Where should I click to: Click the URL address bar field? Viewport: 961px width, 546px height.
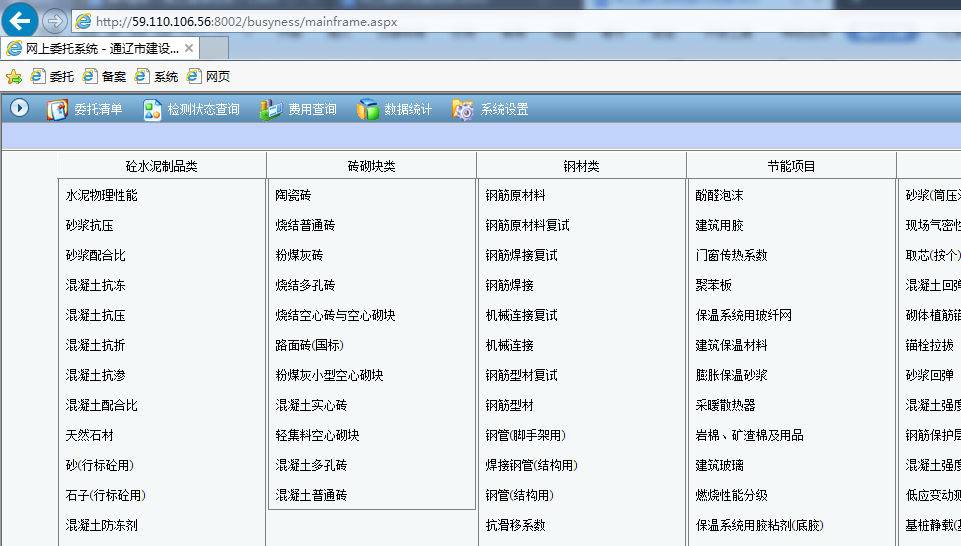pos(400,21)
